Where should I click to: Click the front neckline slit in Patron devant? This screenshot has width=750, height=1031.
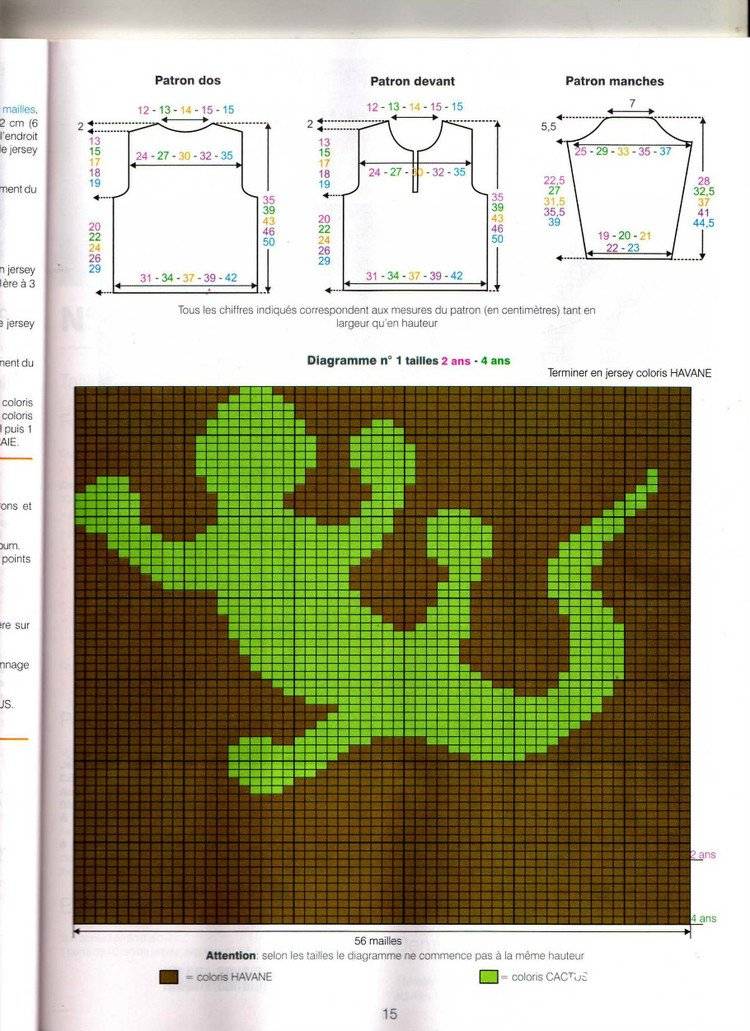point(415,172)
